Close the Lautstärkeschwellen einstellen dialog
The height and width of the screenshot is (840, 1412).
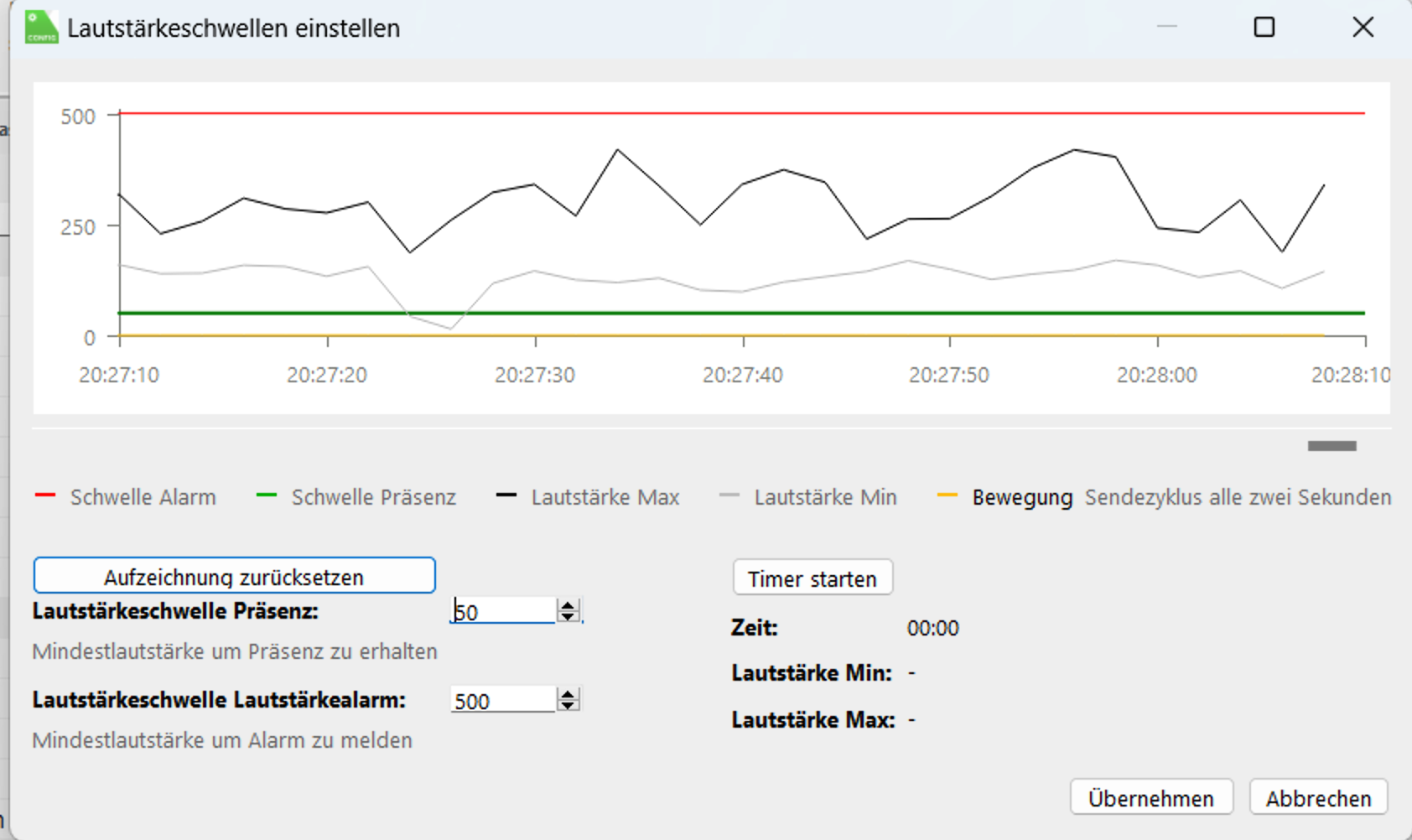(1363, 28)
